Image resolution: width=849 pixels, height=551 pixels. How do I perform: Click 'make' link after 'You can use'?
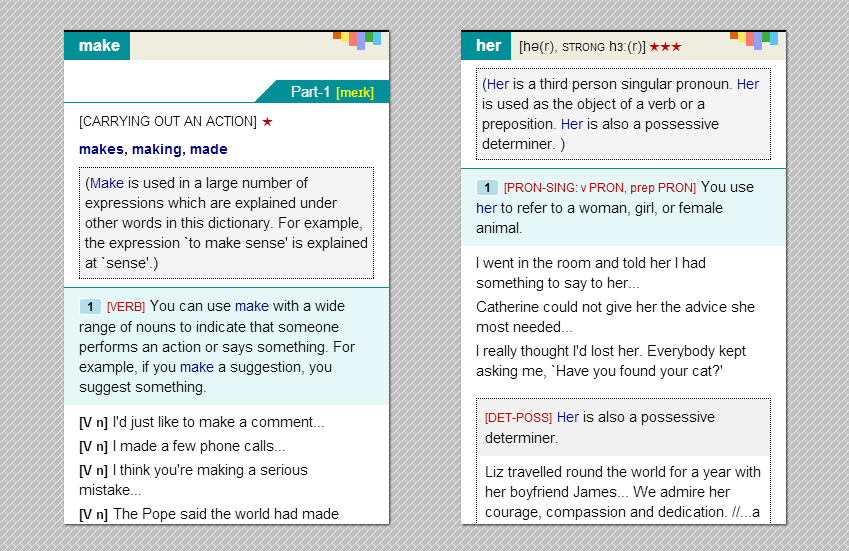click(x=252, y=306)
